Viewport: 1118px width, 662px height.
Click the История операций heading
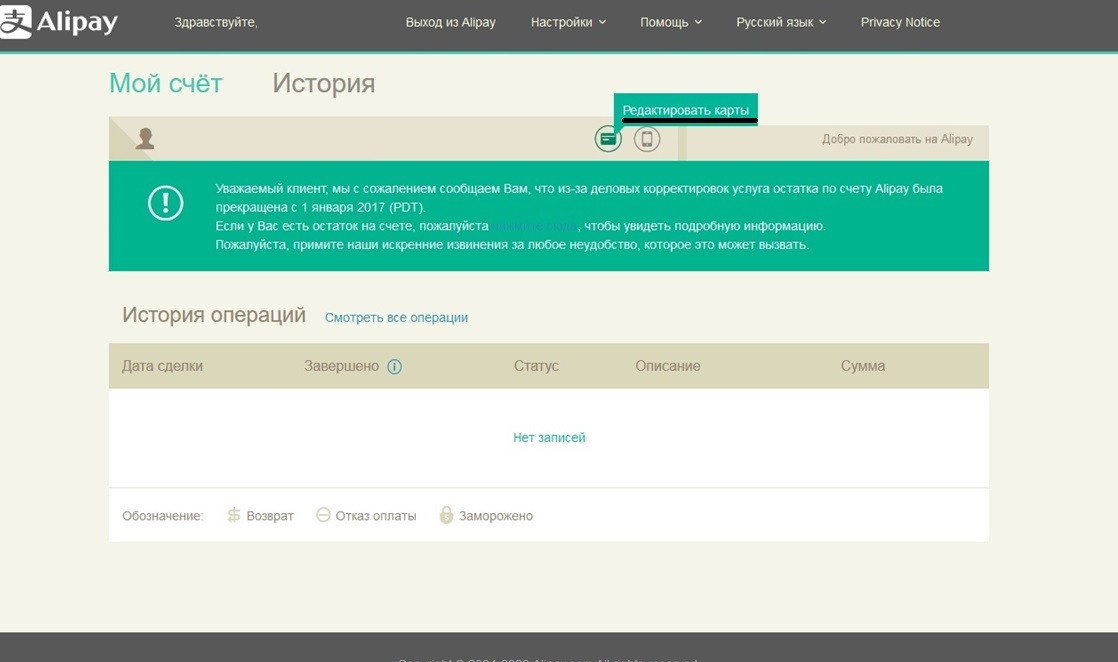click(214, 315)
